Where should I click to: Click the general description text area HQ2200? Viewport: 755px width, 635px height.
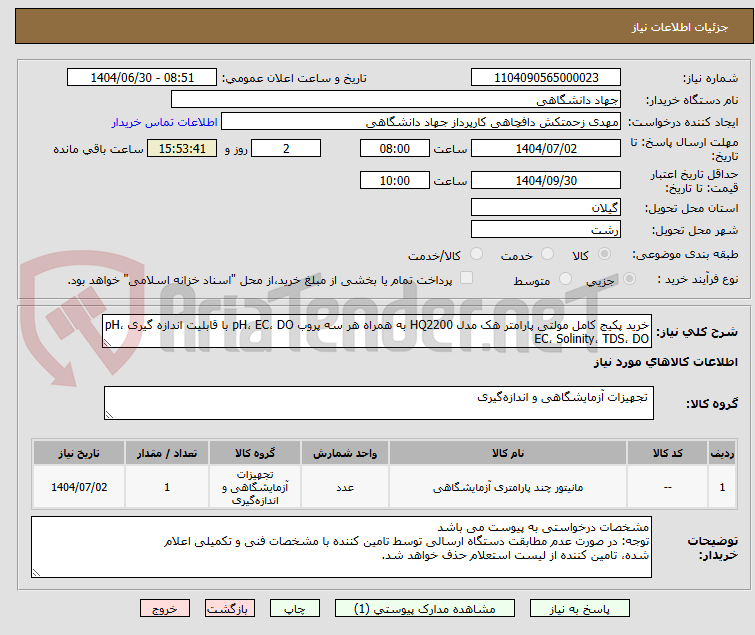(377, 331)
